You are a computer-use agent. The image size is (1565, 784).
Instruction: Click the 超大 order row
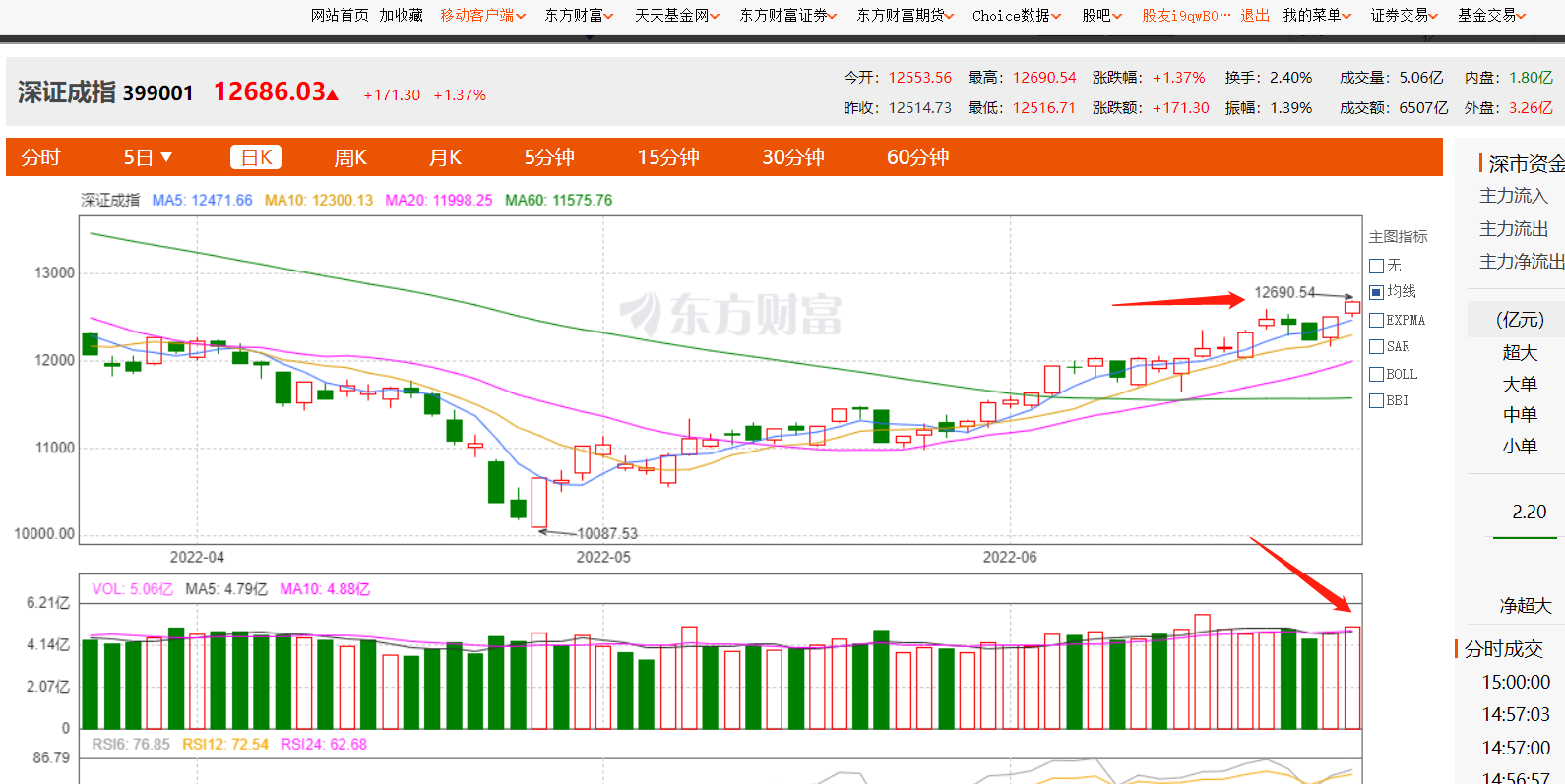pyautogui.click(x=1520, y=352)
